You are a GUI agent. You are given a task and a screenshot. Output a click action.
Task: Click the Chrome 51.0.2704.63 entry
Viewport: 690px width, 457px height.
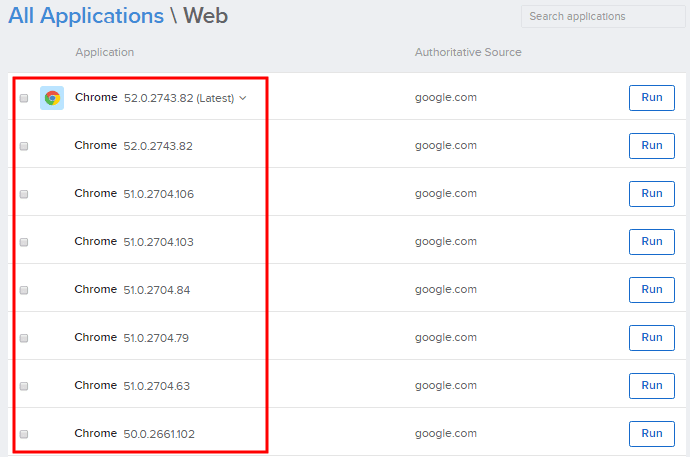[132, 385]
